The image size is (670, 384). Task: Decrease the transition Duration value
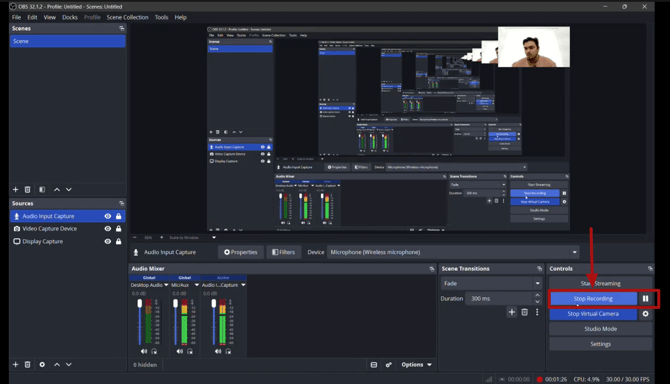tap(538, 302)
